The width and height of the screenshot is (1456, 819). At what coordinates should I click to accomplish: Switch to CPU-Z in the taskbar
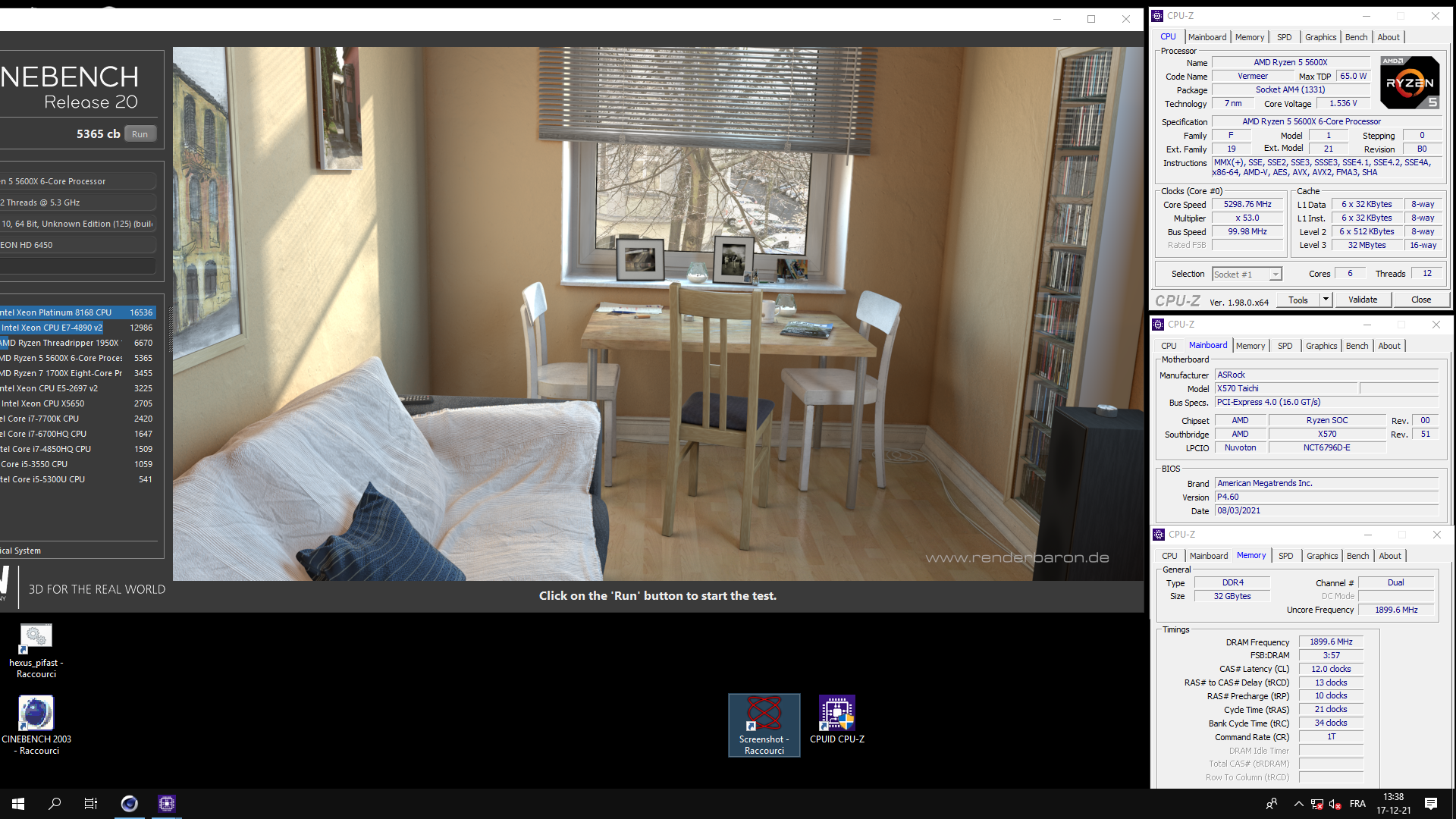[167, 804]
